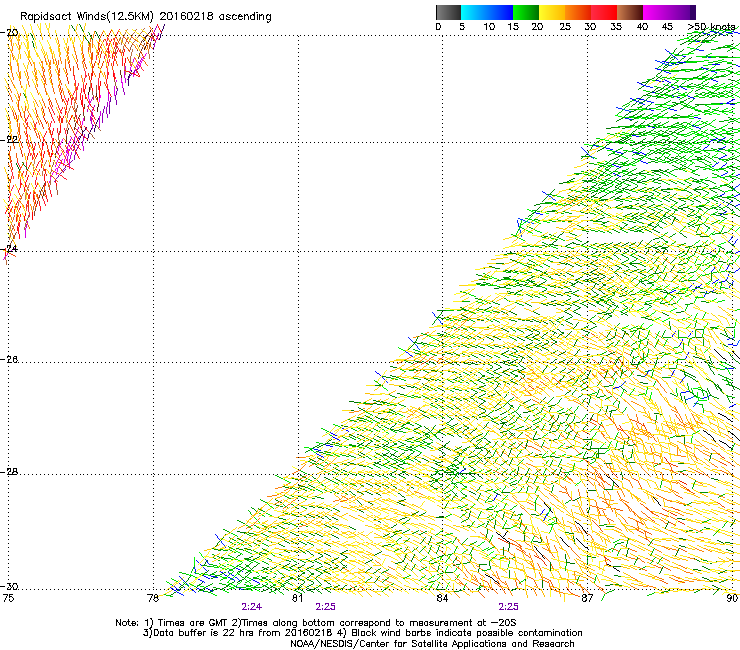Click the longitude label 81
Image resolution: width=740 pixels, height=650 pixels.
click(x=297, y=598)
